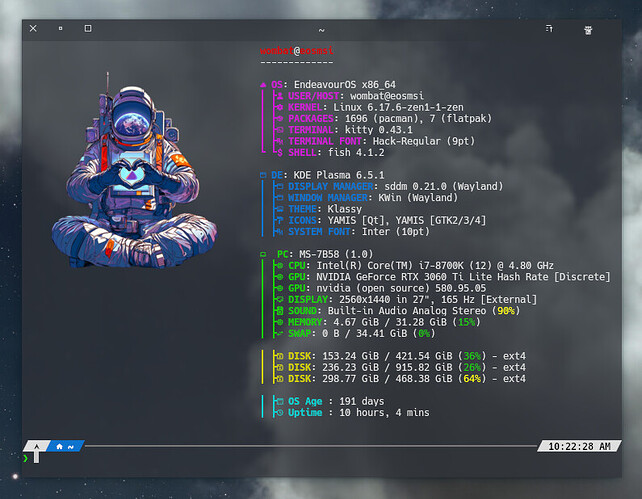Image resolution: width=642 pixels, height=499 pixels.
Task: Click the speaker icon before SOUND
Action: pos(280,311)
